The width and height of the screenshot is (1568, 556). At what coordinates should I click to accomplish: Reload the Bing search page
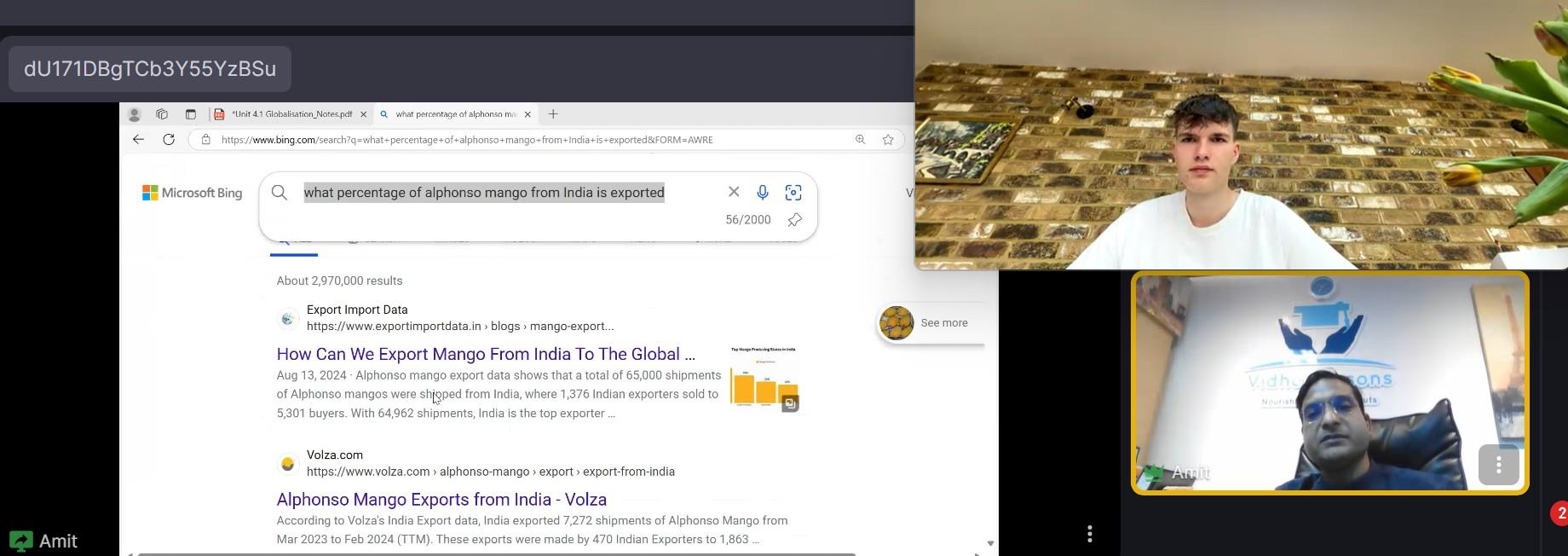pyautogui.click(x=169, y=139)
